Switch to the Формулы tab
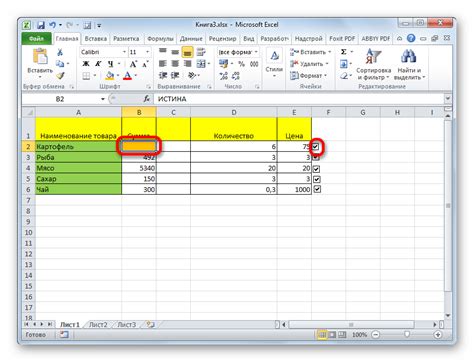The image size is (474, 362). point(160,39)
